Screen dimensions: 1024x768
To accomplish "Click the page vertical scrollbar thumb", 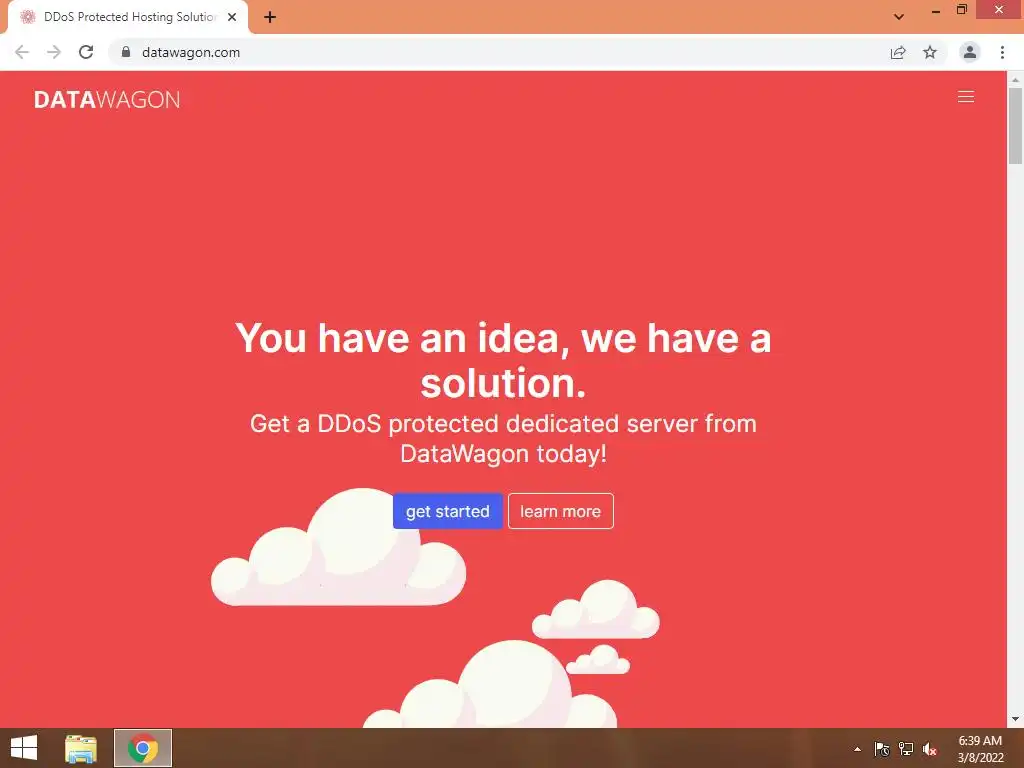I will click(x=1015, y=126).
